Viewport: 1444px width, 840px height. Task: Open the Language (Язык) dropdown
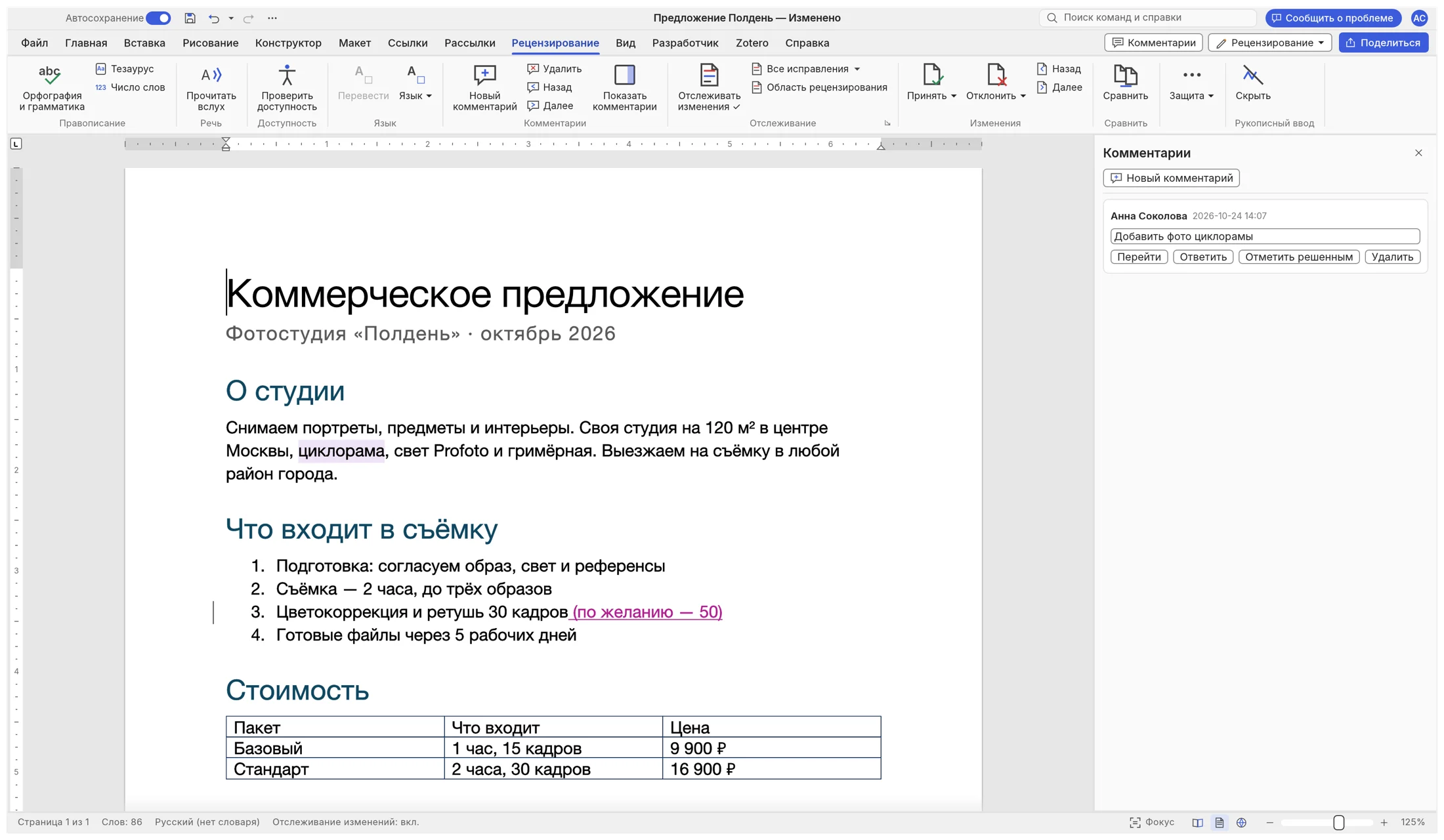click(x=415, y=83)
